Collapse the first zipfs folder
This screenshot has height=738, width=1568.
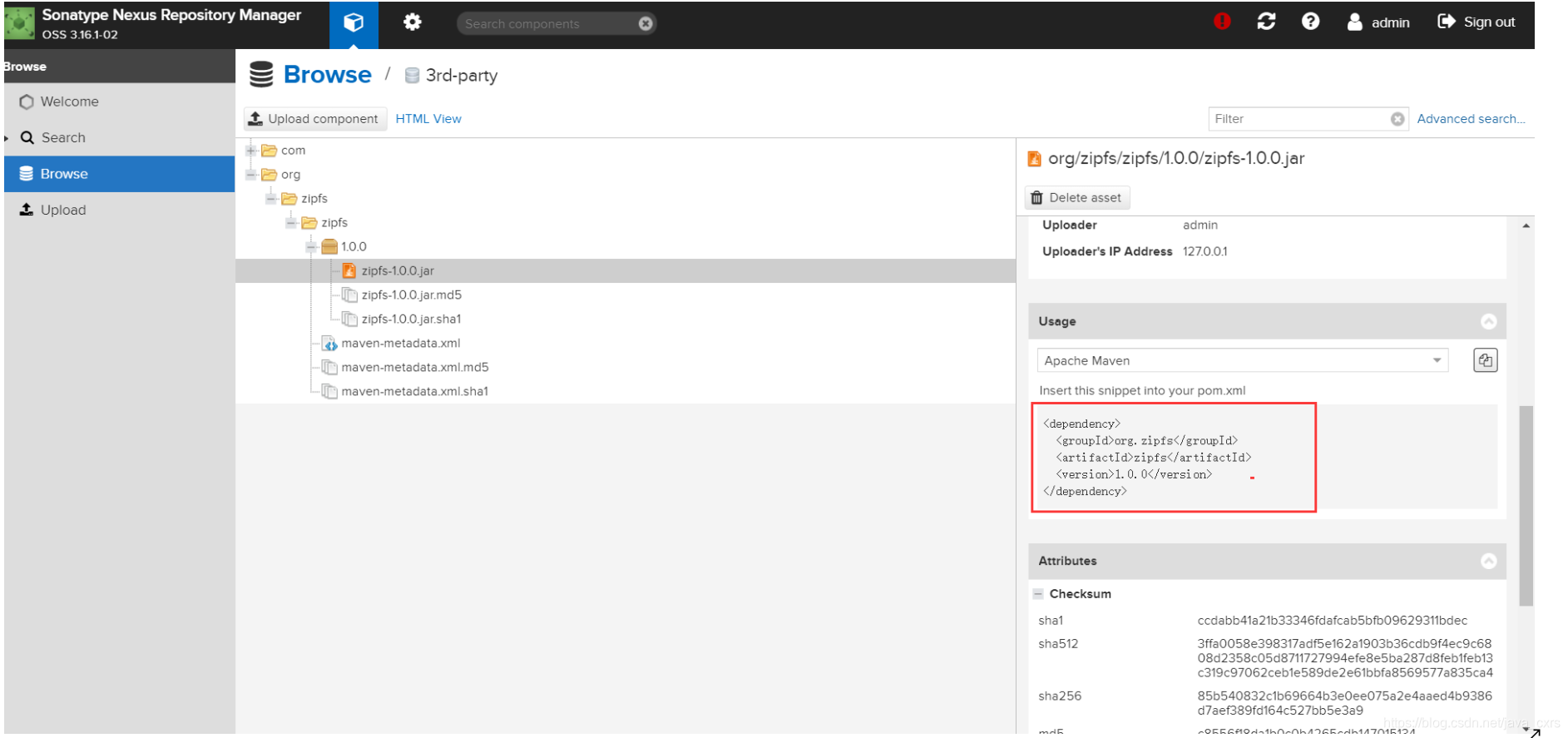point(270,199)
